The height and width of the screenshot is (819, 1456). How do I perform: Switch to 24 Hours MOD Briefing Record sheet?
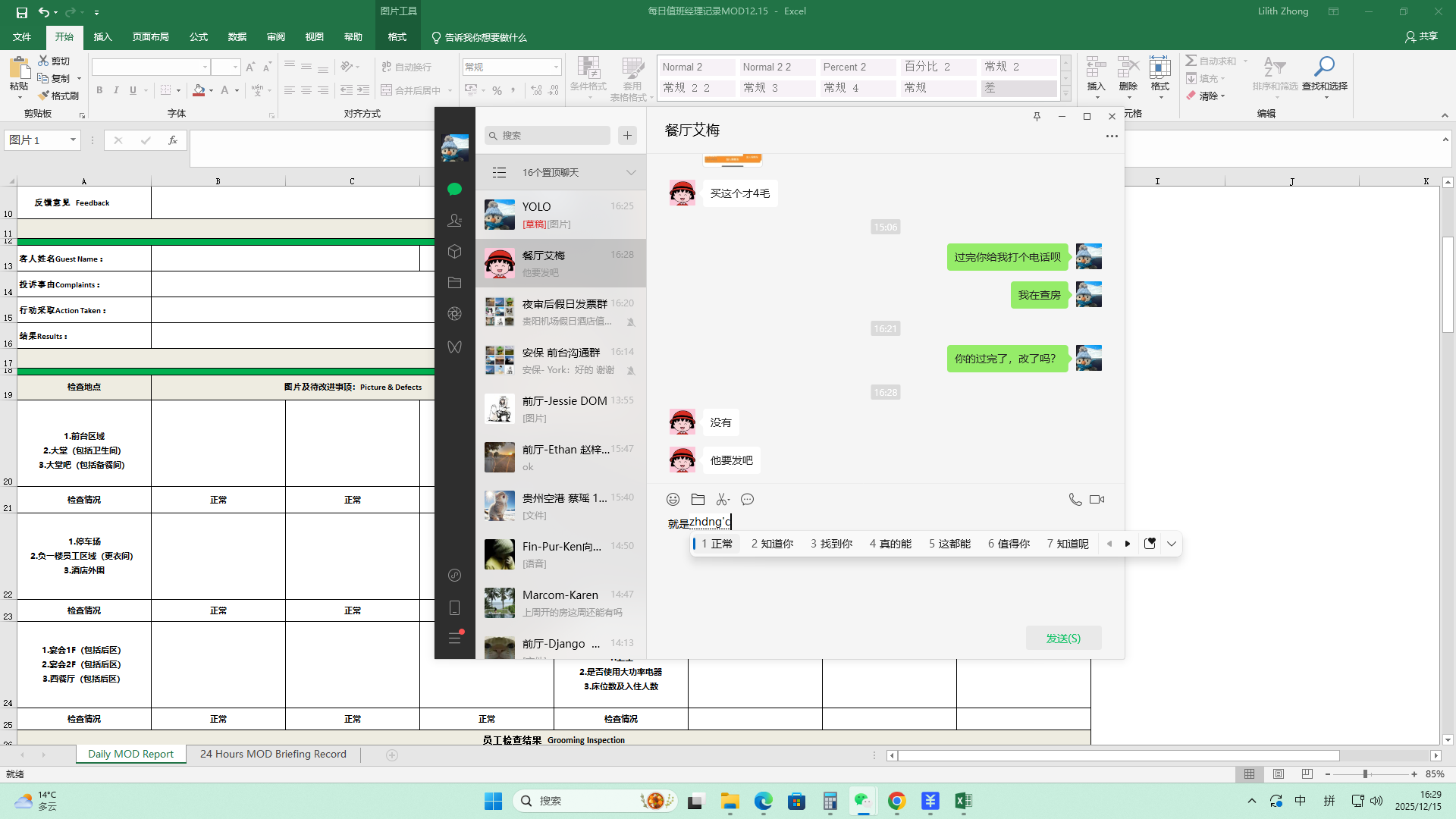pyautogui.click(x=273, y=754)
